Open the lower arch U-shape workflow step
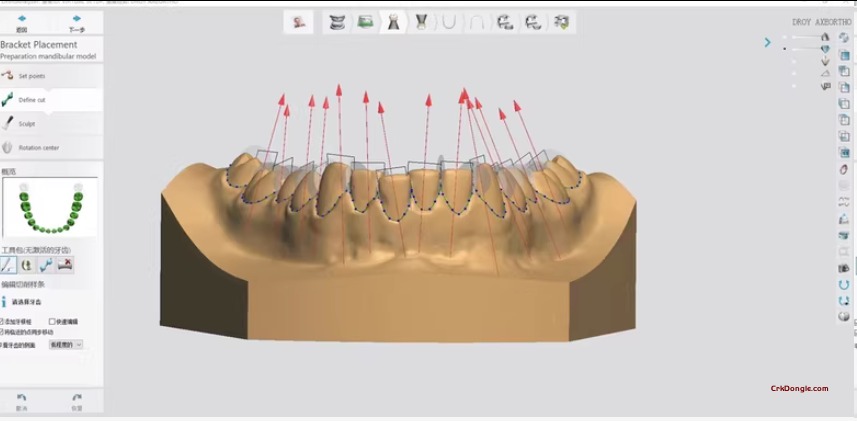The height and width of the screenshot is (421, 857). [x=449, y=22]
